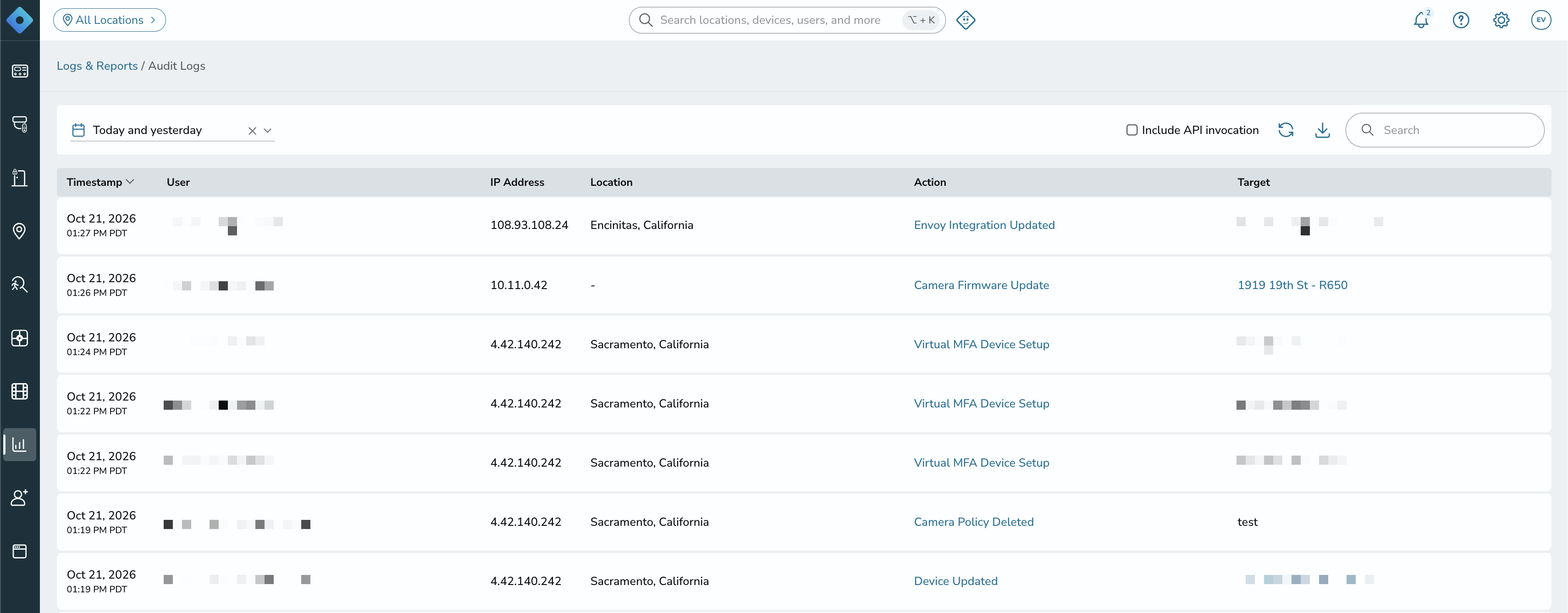Click the AI assistant diamond icon

[966, 20]
